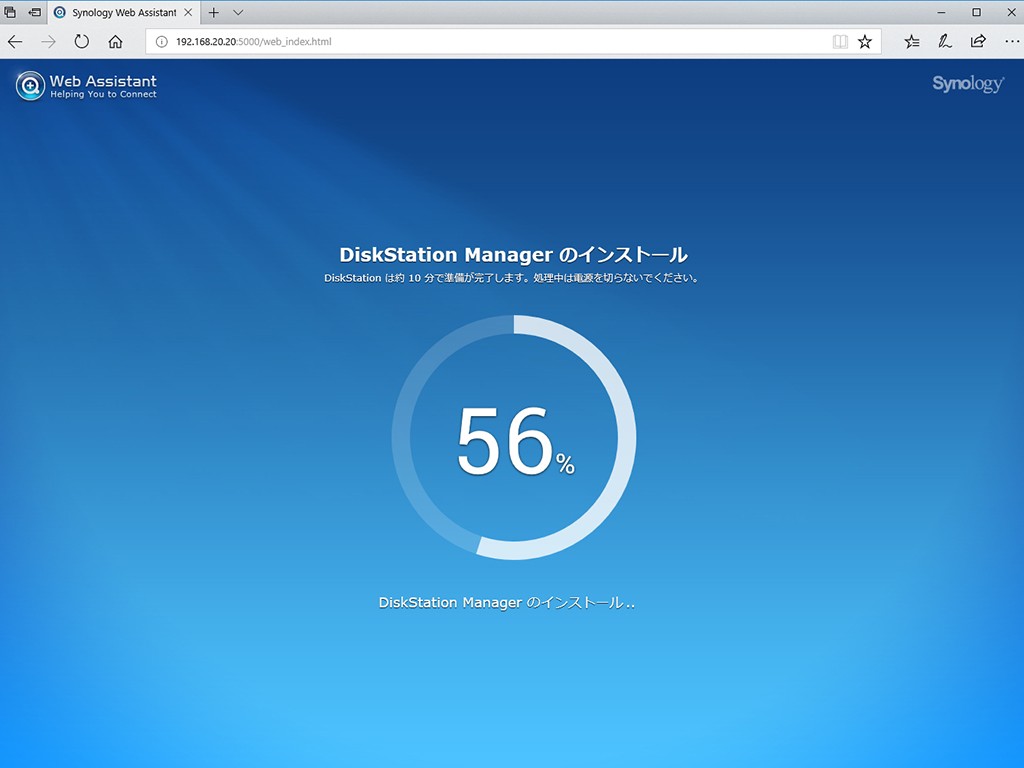Click the browser Back arrow
This screenshot has height=768, width=1024.
[x=15, y=42]
